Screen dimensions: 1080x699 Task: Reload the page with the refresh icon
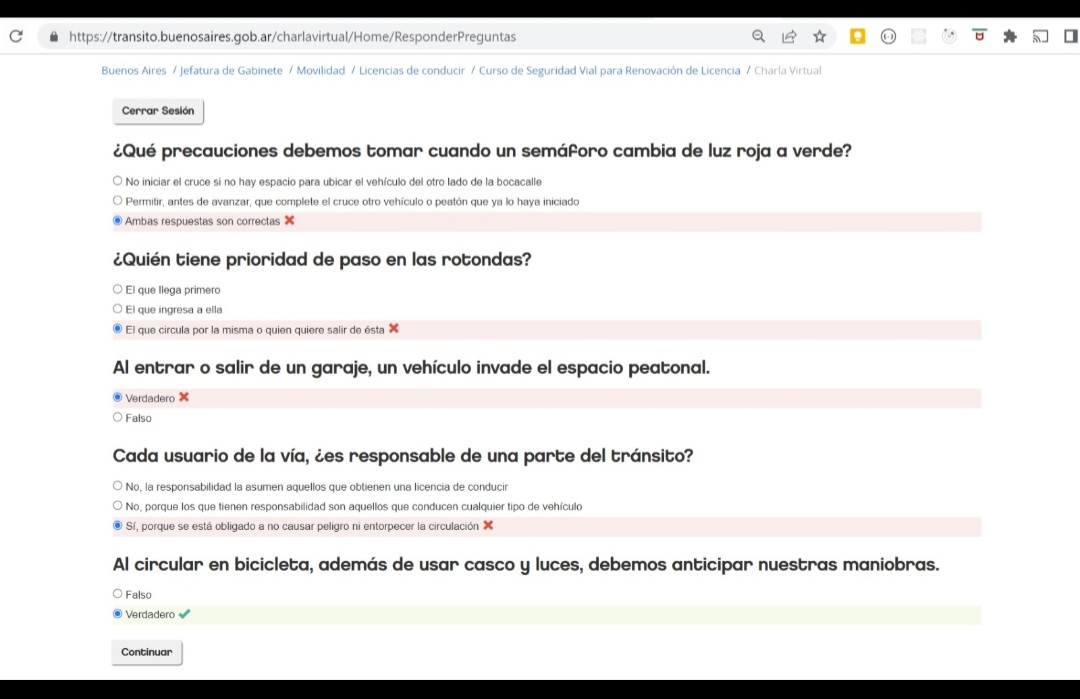pos(15,35)
